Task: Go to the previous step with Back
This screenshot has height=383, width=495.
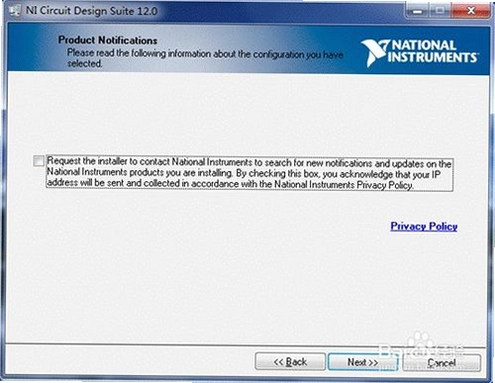Action: 290,362
